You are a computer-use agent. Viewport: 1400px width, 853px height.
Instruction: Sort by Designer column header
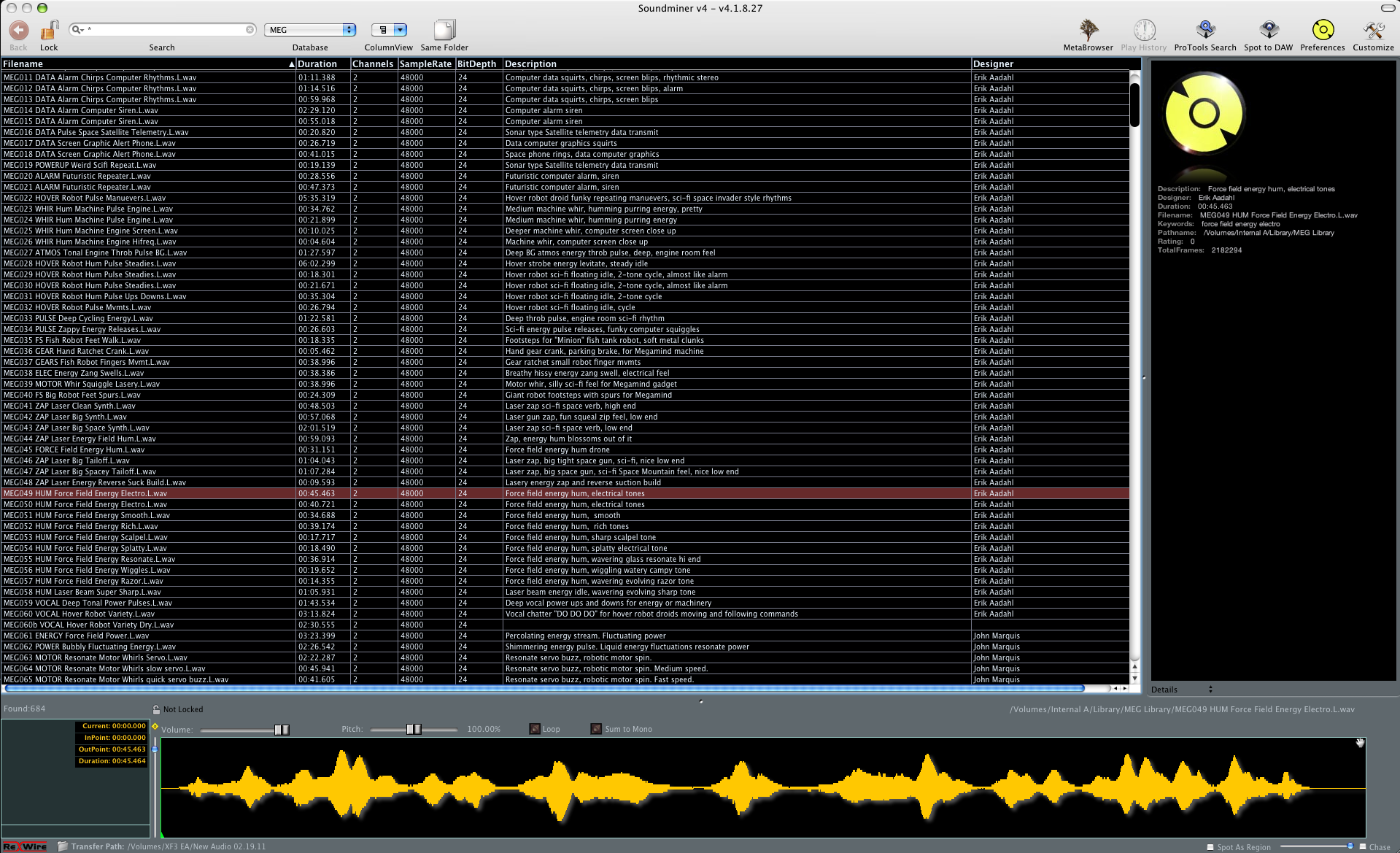point(1051,64)
